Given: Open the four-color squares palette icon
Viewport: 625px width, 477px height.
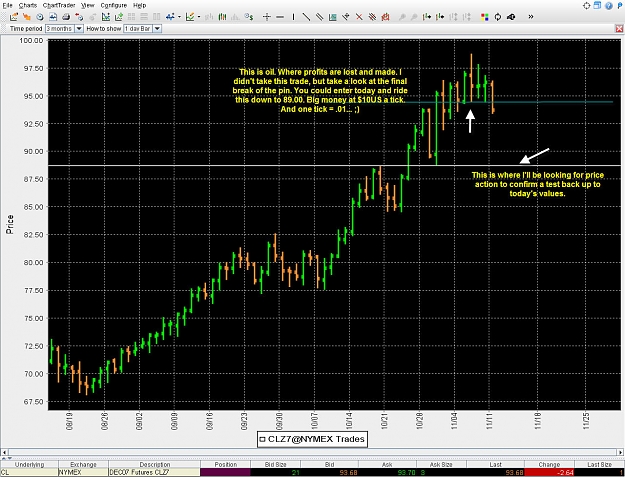Looking at the screenshot, I should [484, 17].
